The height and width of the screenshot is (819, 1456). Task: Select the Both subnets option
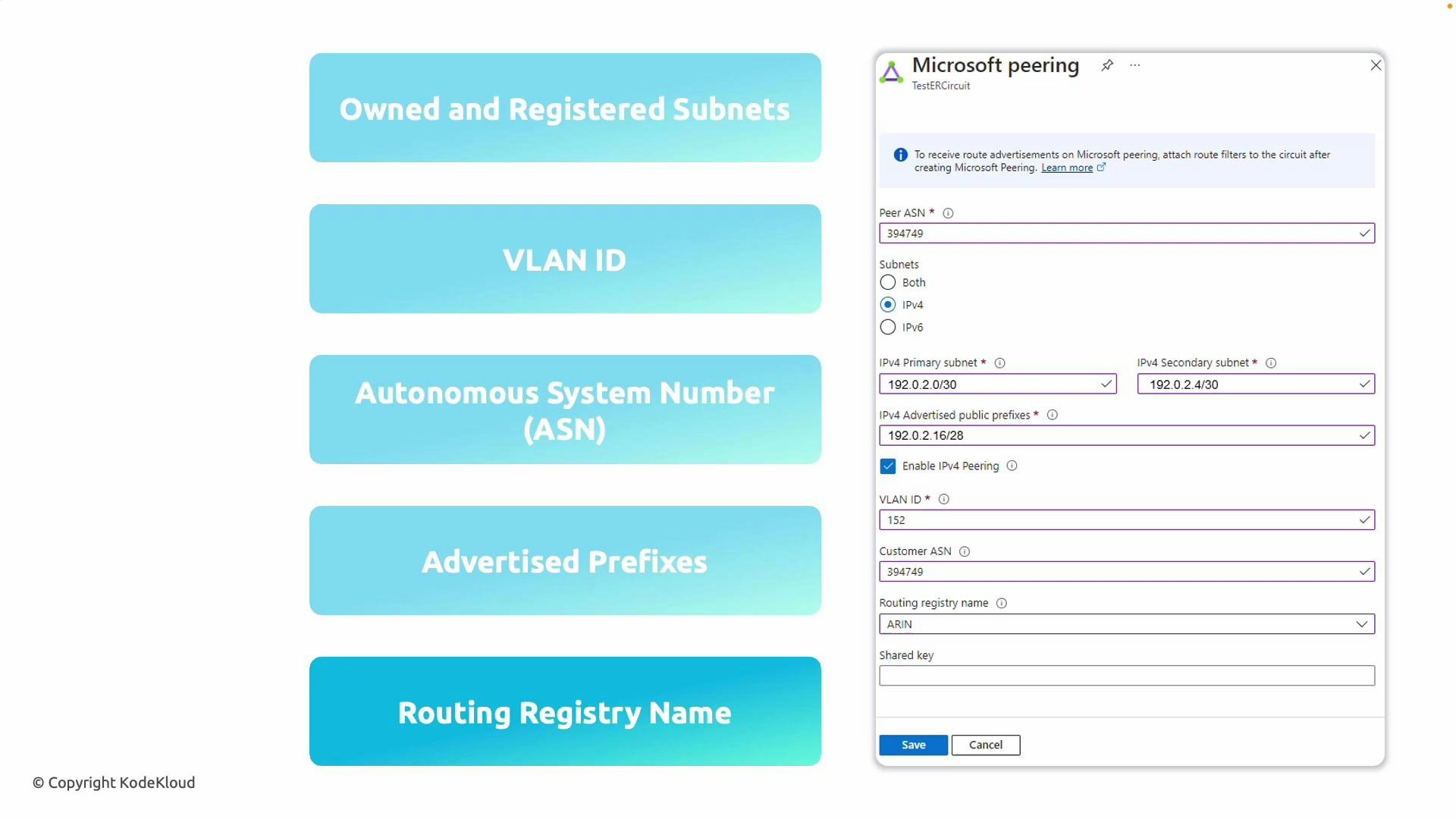click(x=887, y=282)
